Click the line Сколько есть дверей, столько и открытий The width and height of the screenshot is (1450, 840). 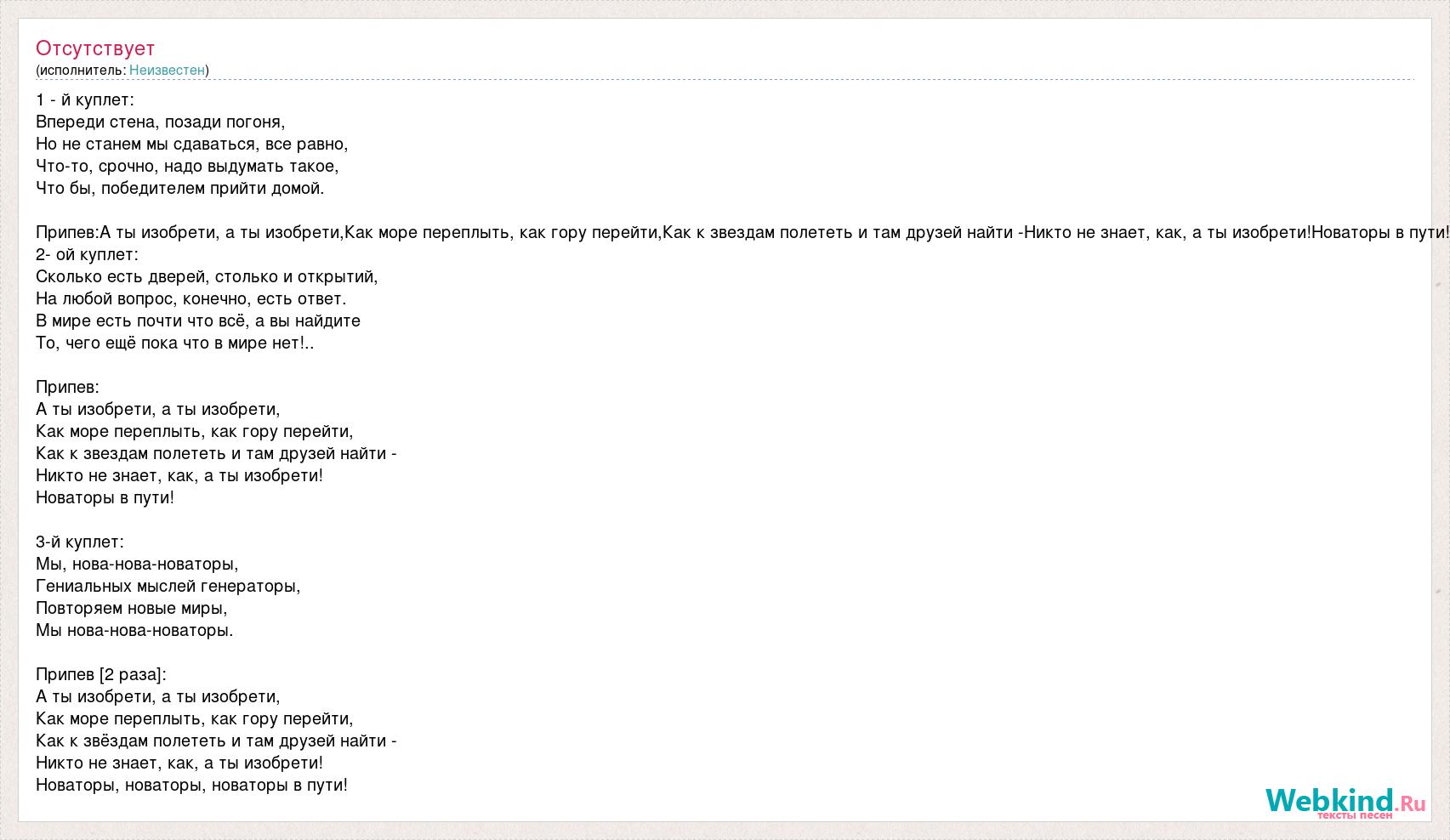tap(207, 276)
